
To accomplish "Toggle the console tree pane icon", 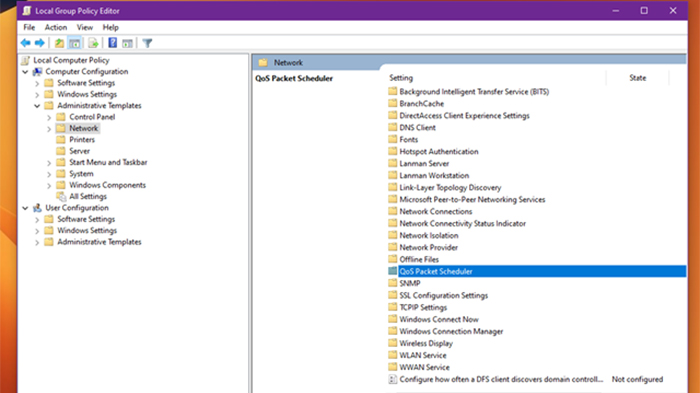I will [x=75, y=43].
